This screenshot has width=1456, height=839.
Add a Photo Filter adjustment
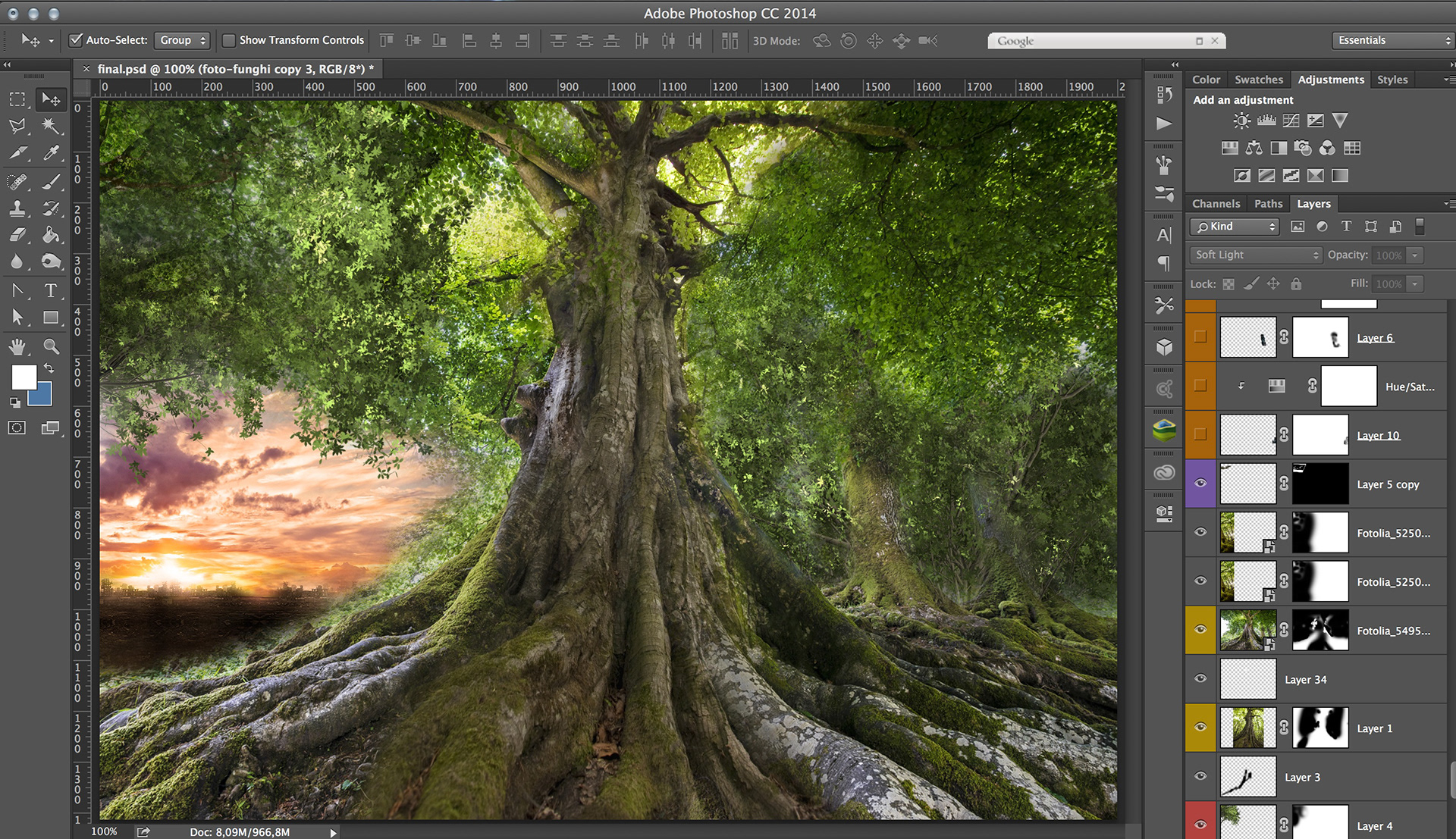point(1303,148)
